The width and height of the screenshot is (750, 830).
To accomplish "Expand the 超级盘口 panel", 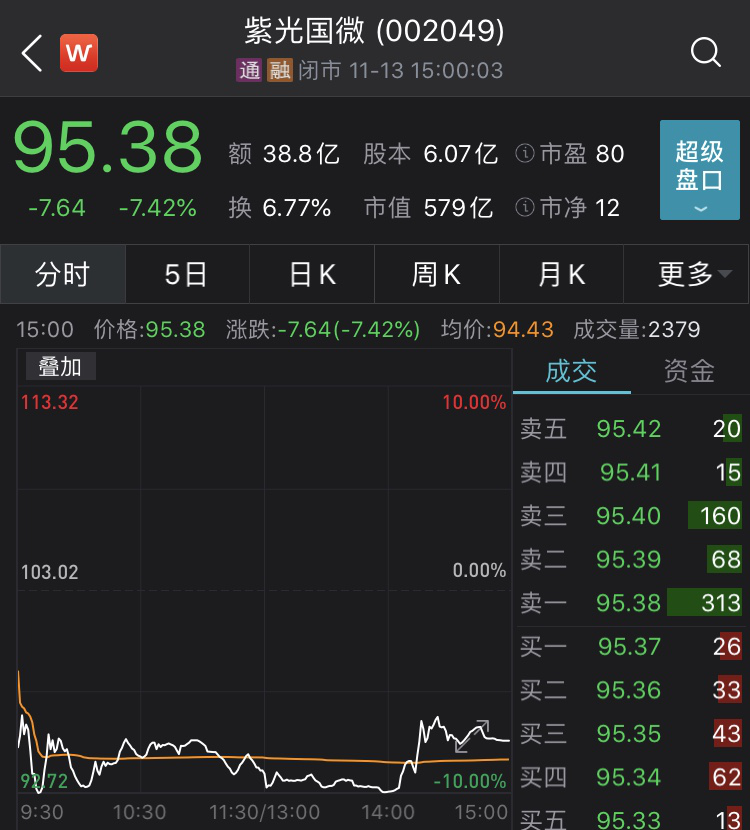I will point(699,170).
